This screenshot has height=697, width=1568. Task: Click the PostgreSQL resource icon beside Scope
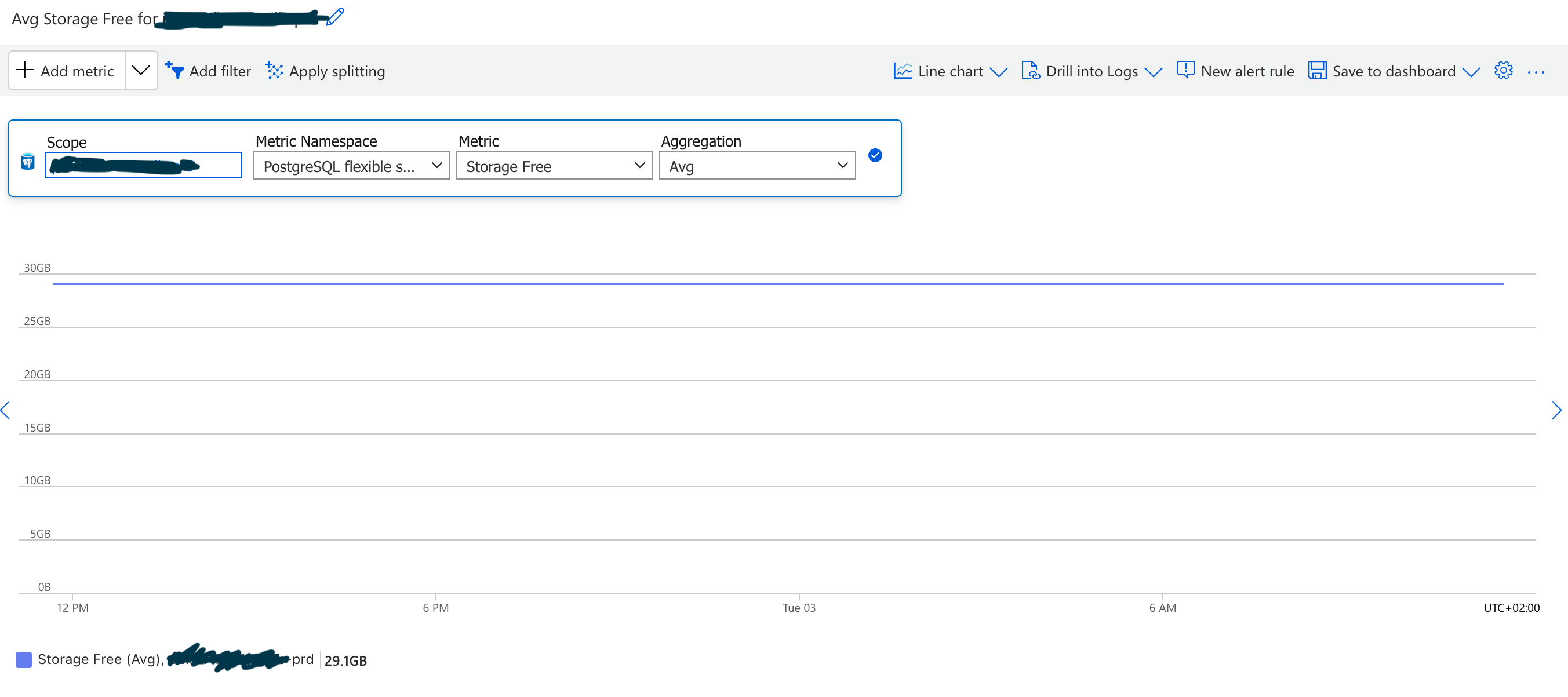click(x=27, y=162)
